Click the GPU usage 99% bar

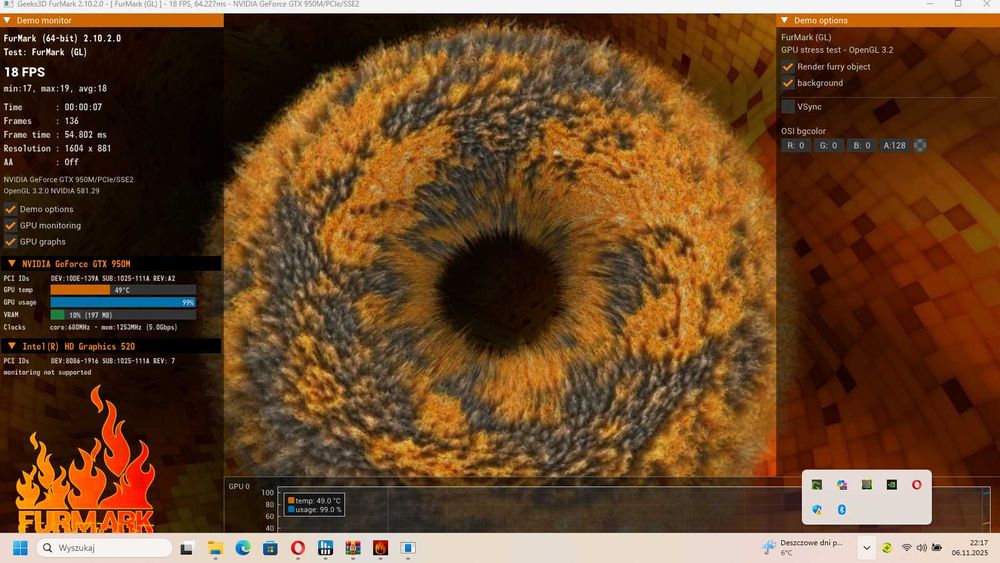123,302
